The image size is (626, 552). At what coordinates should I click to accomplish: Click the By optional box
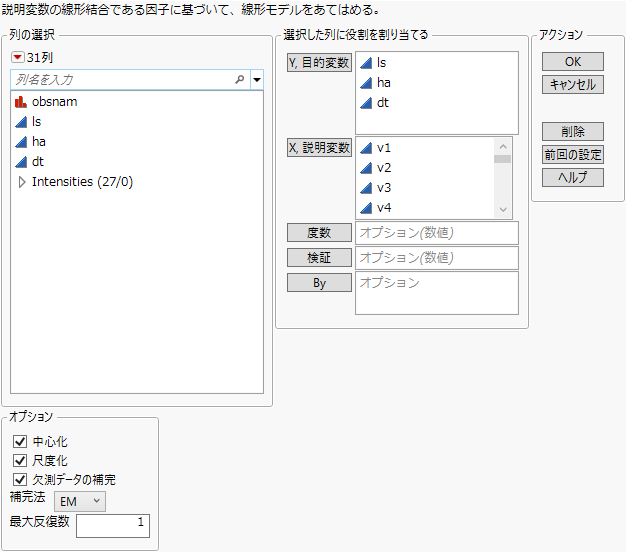pyautogui.click(x=437, y=293)
